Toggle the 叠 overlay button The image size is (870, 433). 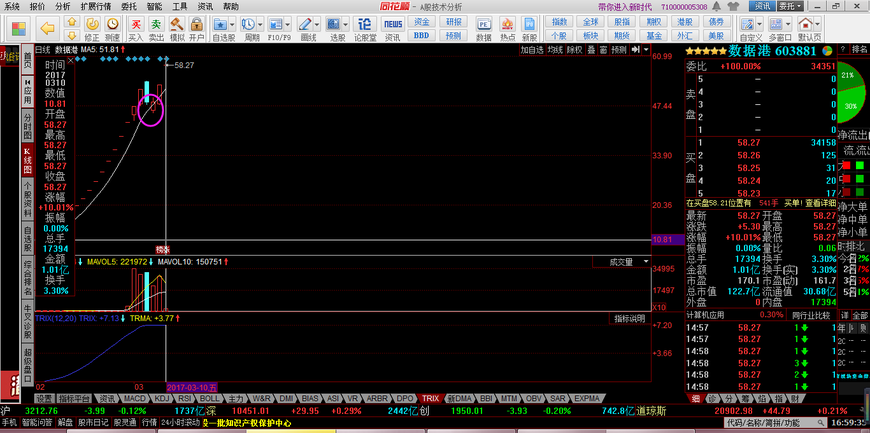[591, 49]
